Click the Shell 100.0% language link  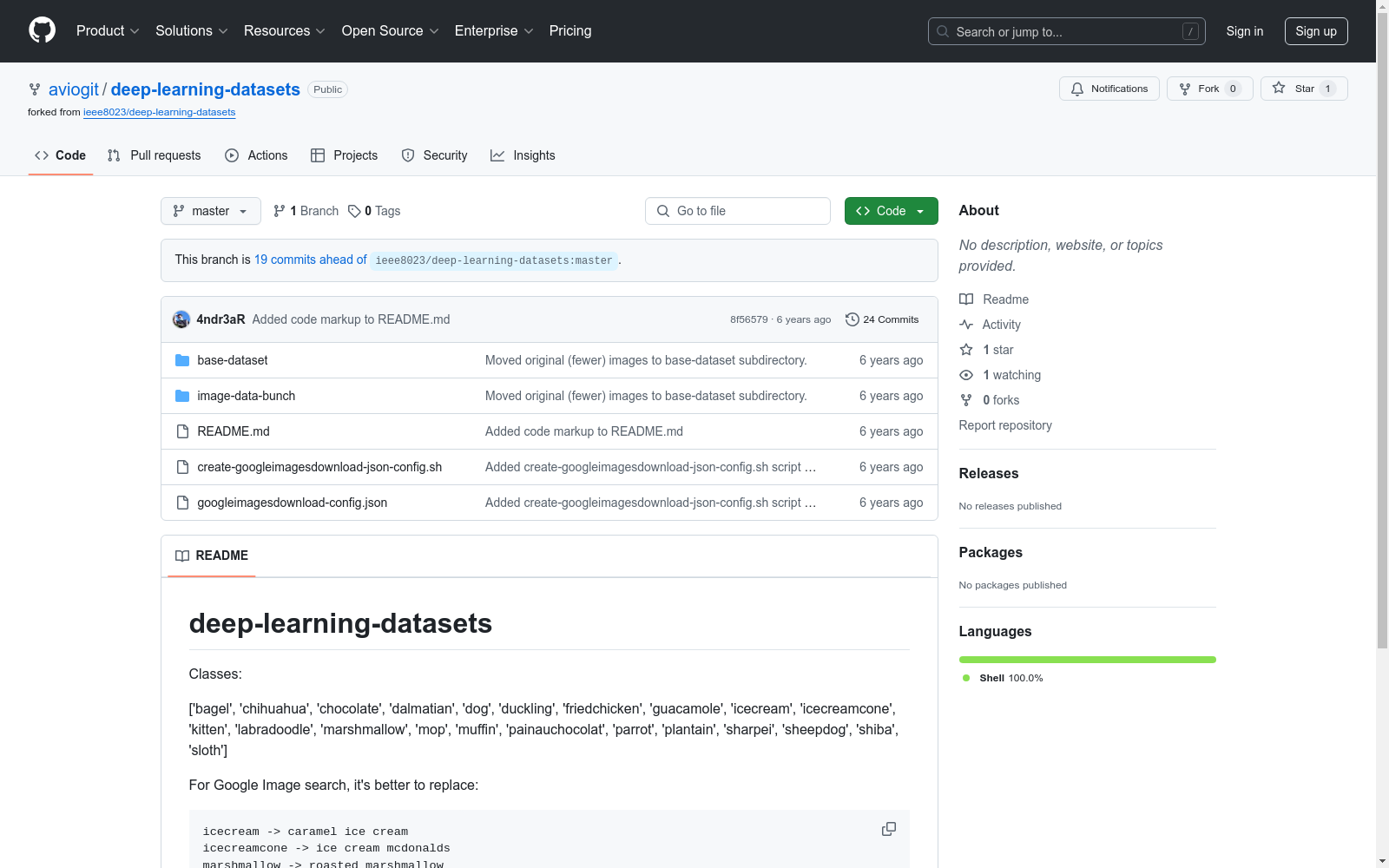[1004, 678]
